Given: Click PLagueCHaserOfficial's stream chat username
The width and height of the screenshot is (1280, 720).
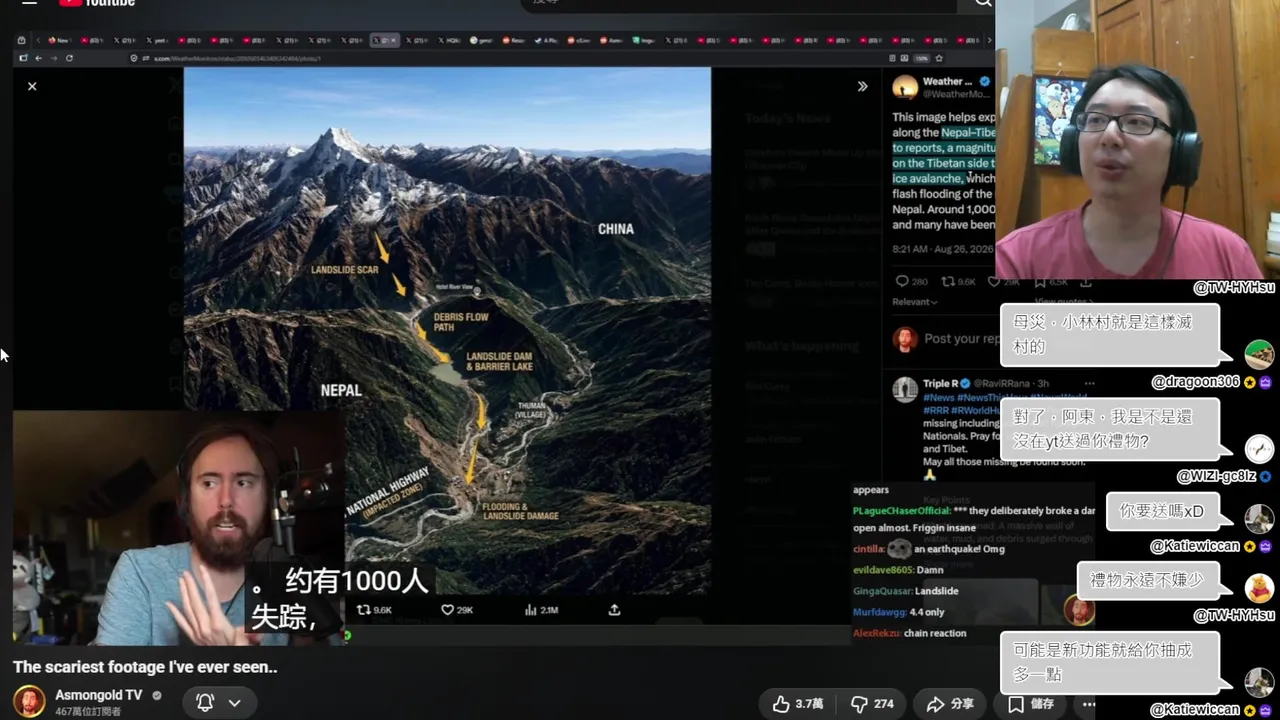Looking at the screenshot, I should pos(901,511).
